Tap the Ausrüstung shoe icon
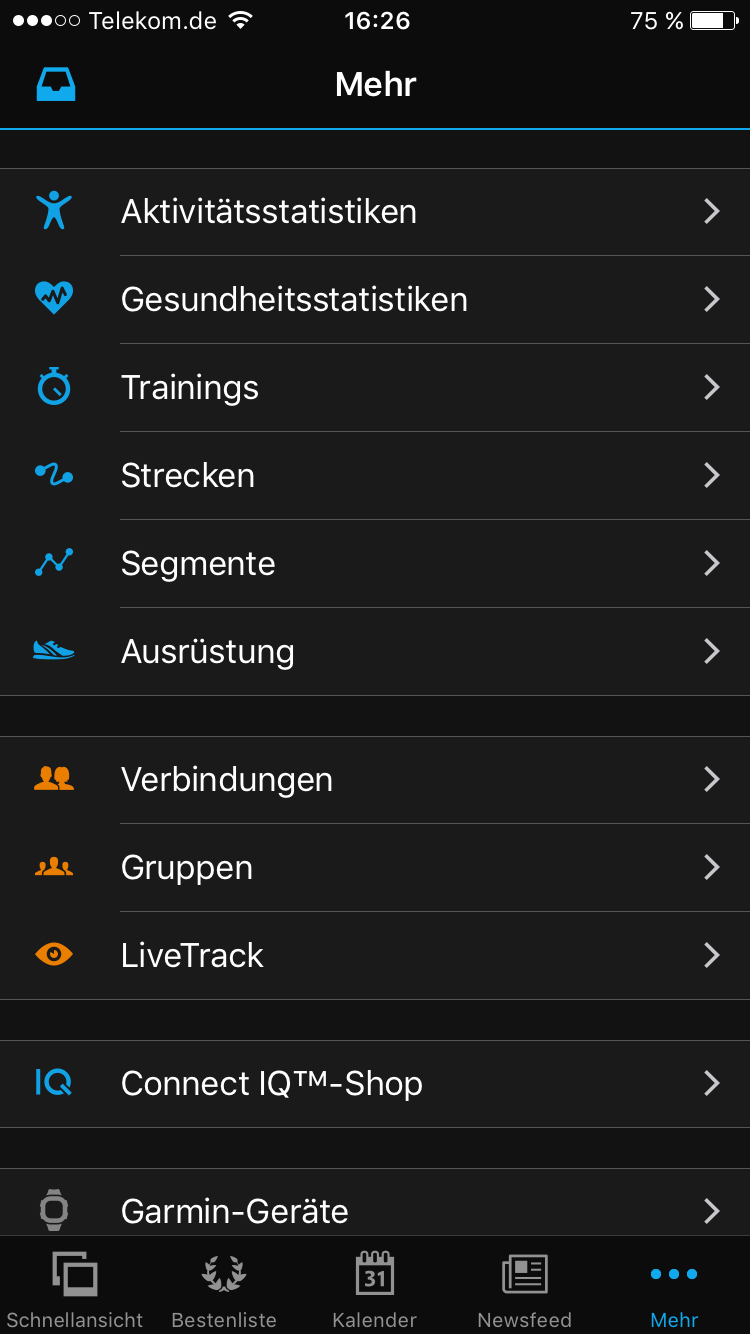This screenshot has width=750, height=1334. (54, 651)
